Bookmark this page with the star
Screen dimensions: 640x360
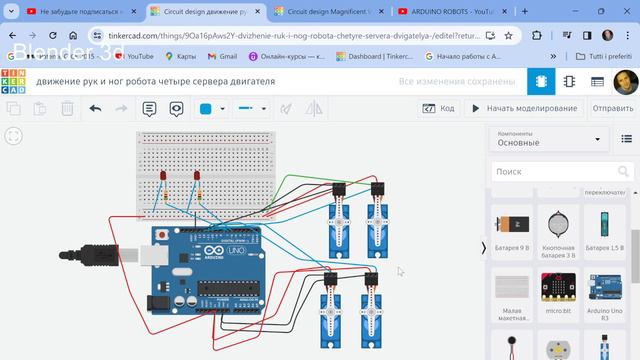pos(508,36)
